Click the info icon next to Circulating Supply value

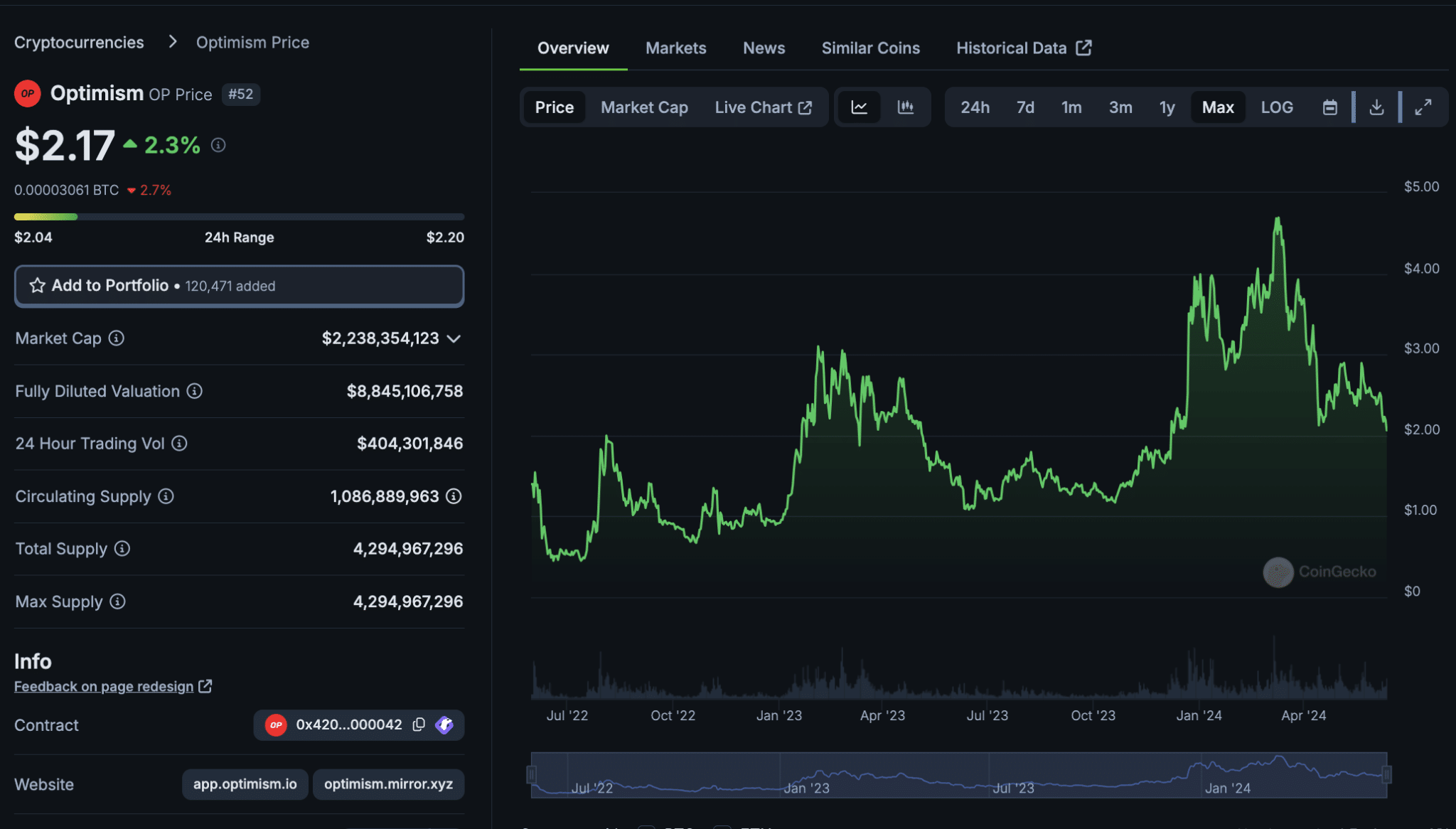(x=454, y=496)
